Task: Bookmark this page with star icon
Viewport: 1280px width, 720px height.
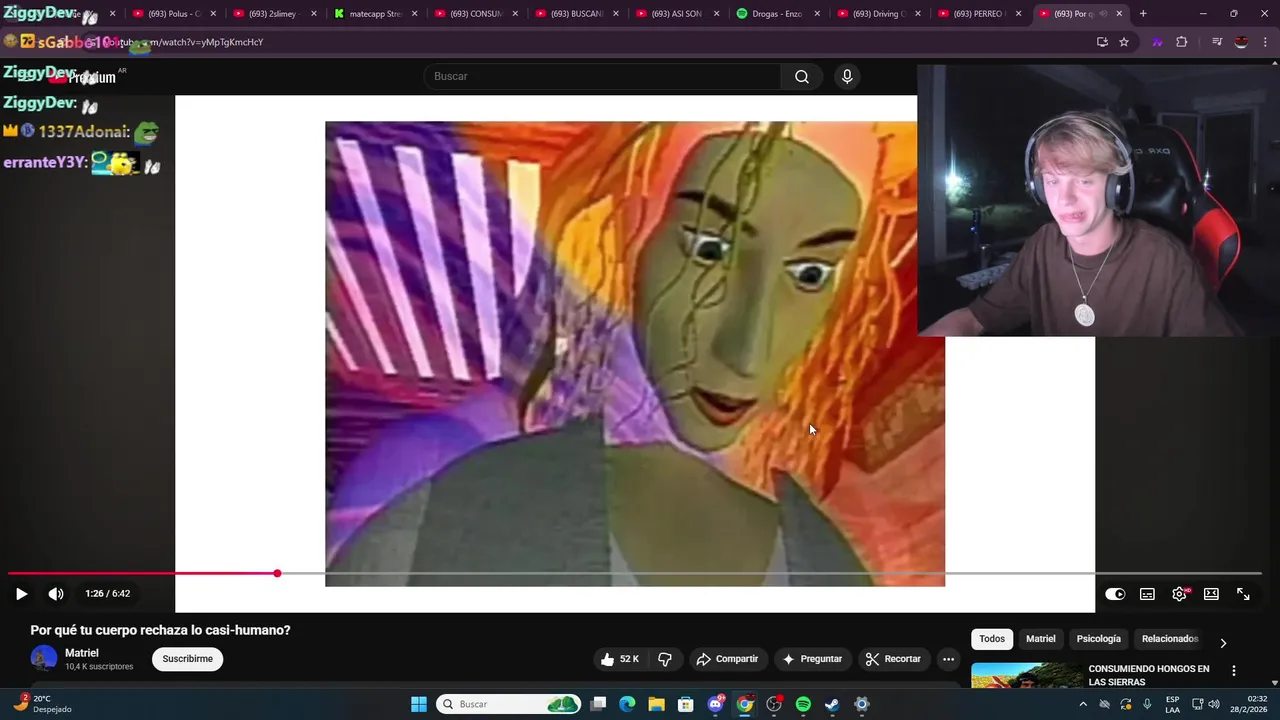Action: coord(1124,42)
